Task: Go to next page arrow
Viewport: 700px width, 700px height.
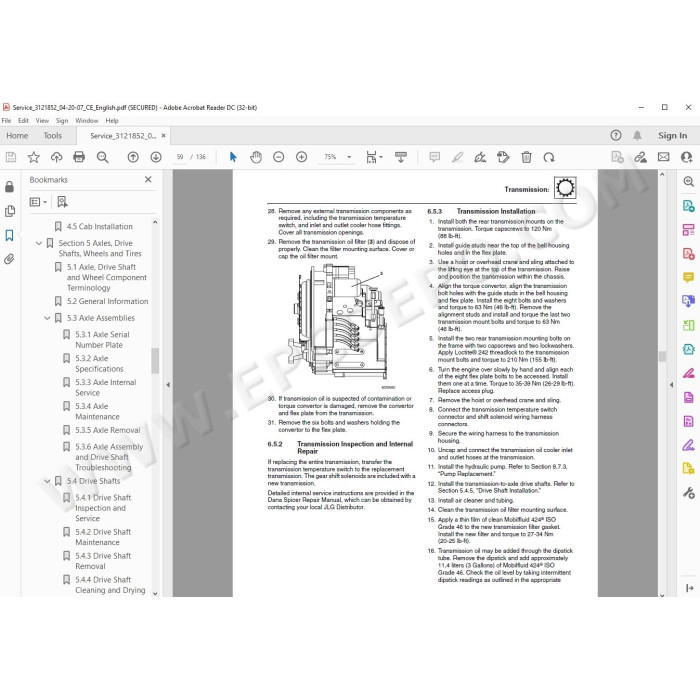Action: tap(156, 157)
